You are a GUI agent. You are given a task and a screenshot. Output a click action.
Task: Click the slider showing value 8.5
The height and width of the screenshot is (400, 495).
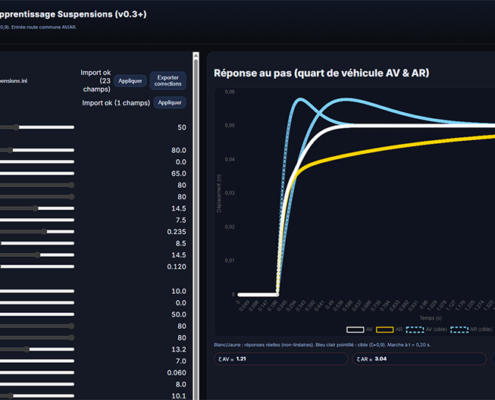coord(37,243)
